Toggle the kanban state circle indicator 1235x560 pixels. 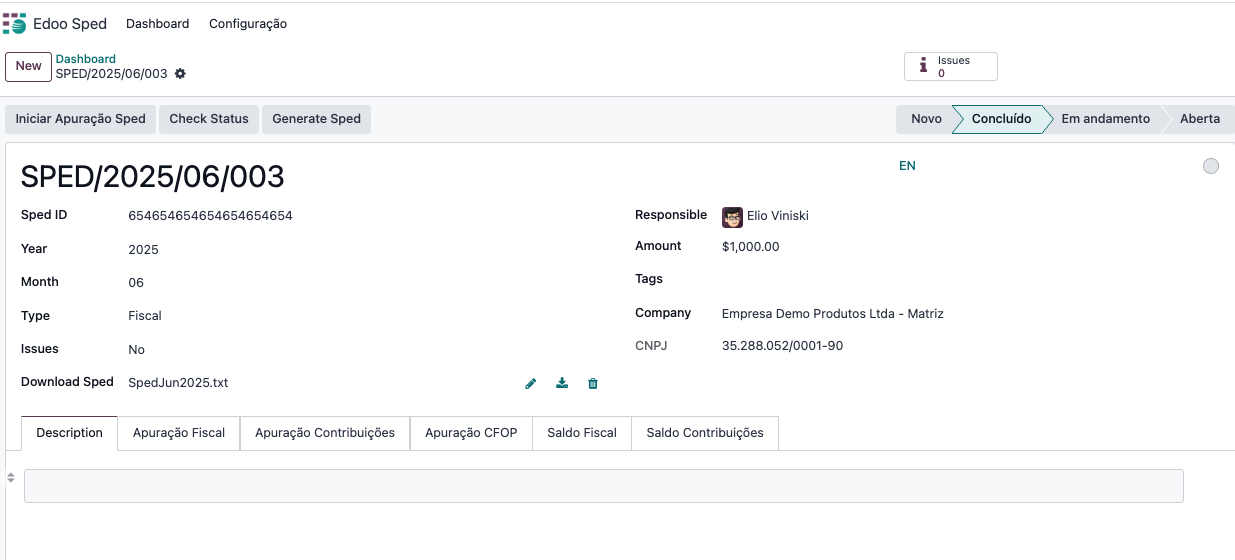coord(1211,166)
